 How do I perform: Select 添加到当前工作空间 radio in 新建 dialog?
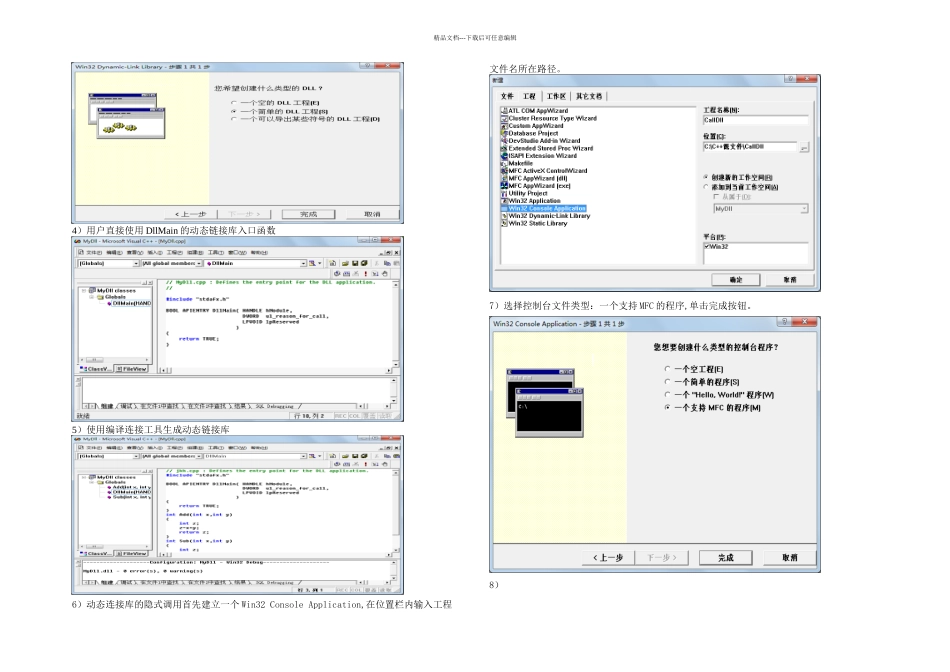(x=706, y=187)
